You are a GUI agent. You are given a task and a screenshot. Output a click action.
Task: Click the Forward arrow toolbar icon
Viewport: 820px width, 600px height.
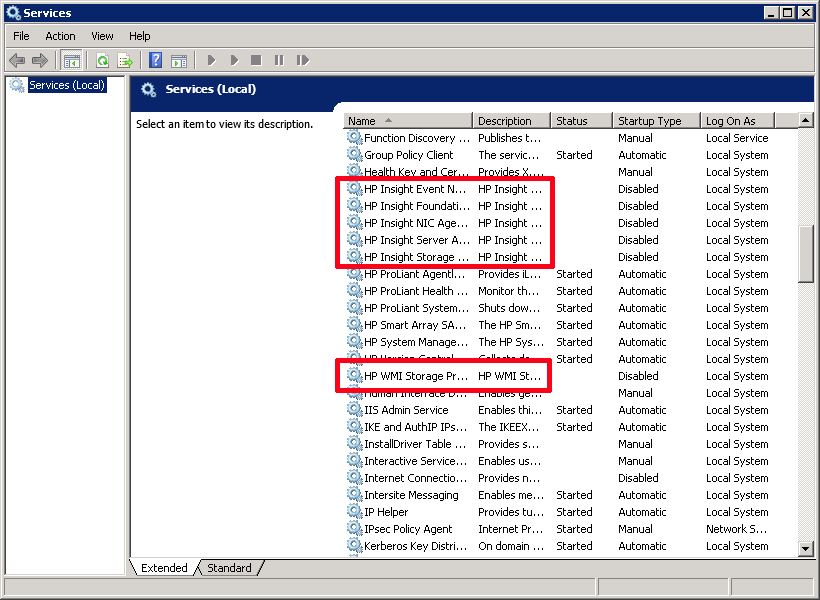[x=40, y=60]
